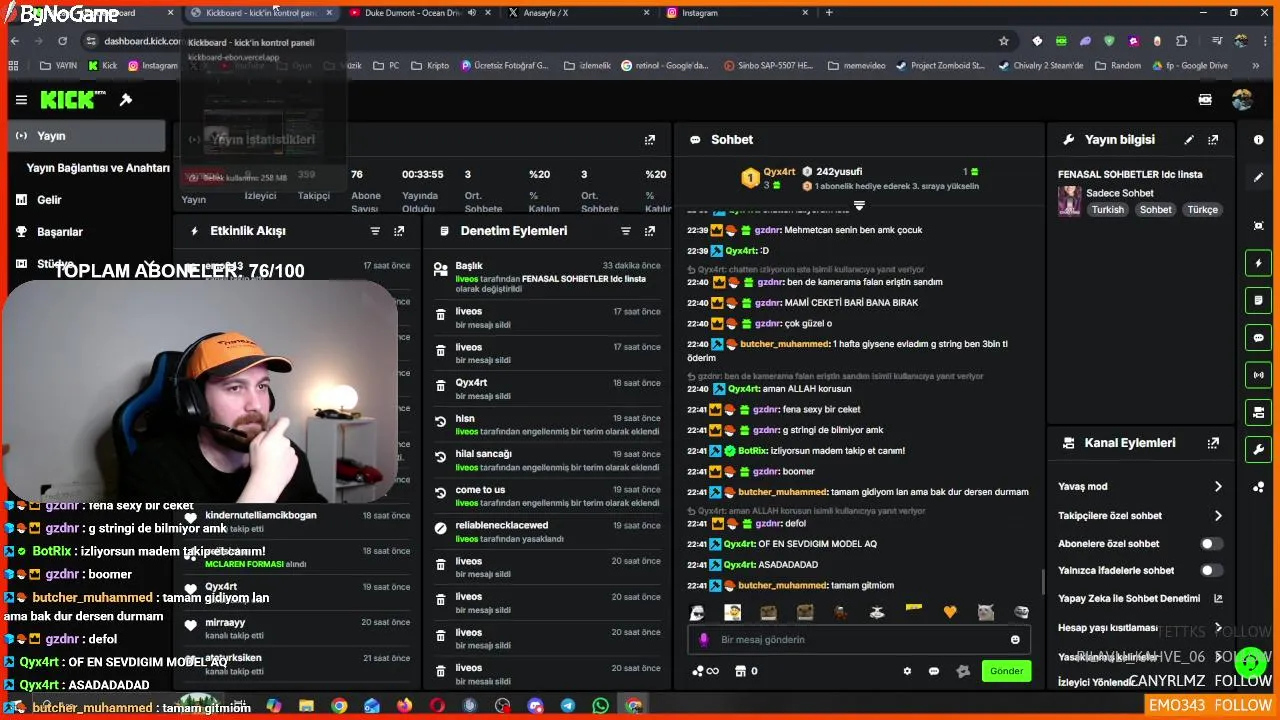
Task: Send the message with Gönder button
Action: coord(1006,671)
